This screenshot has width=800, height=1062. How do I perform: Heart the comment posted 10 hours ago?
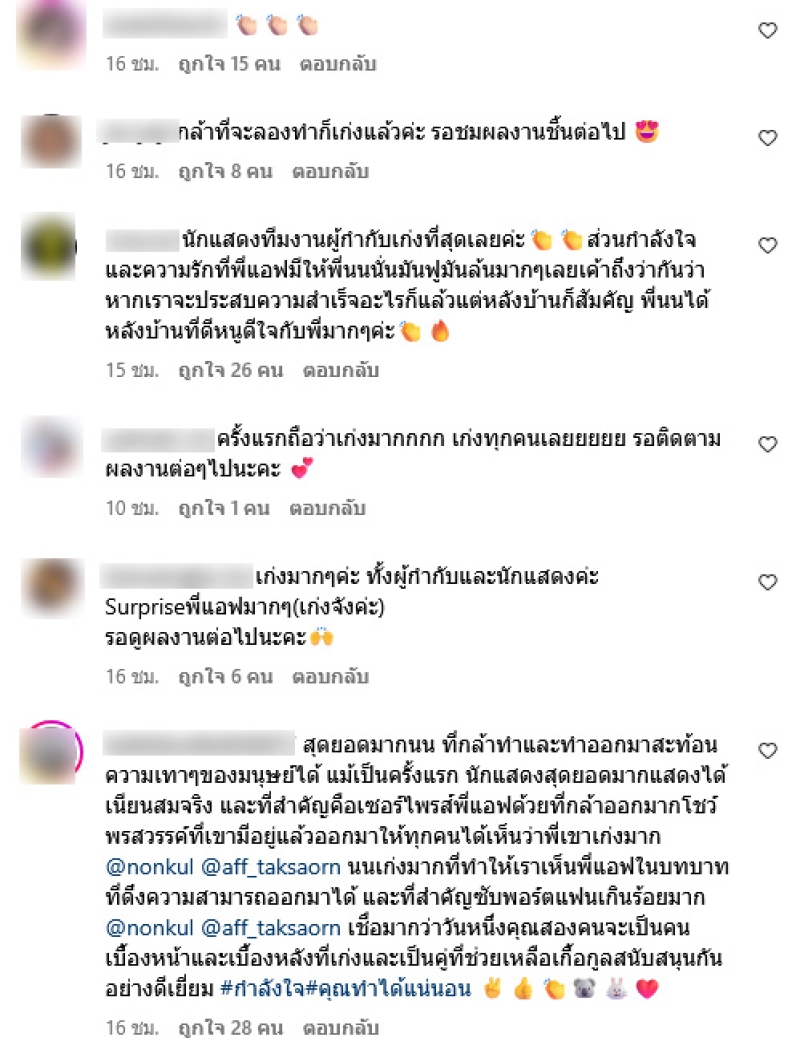[767, 444]
